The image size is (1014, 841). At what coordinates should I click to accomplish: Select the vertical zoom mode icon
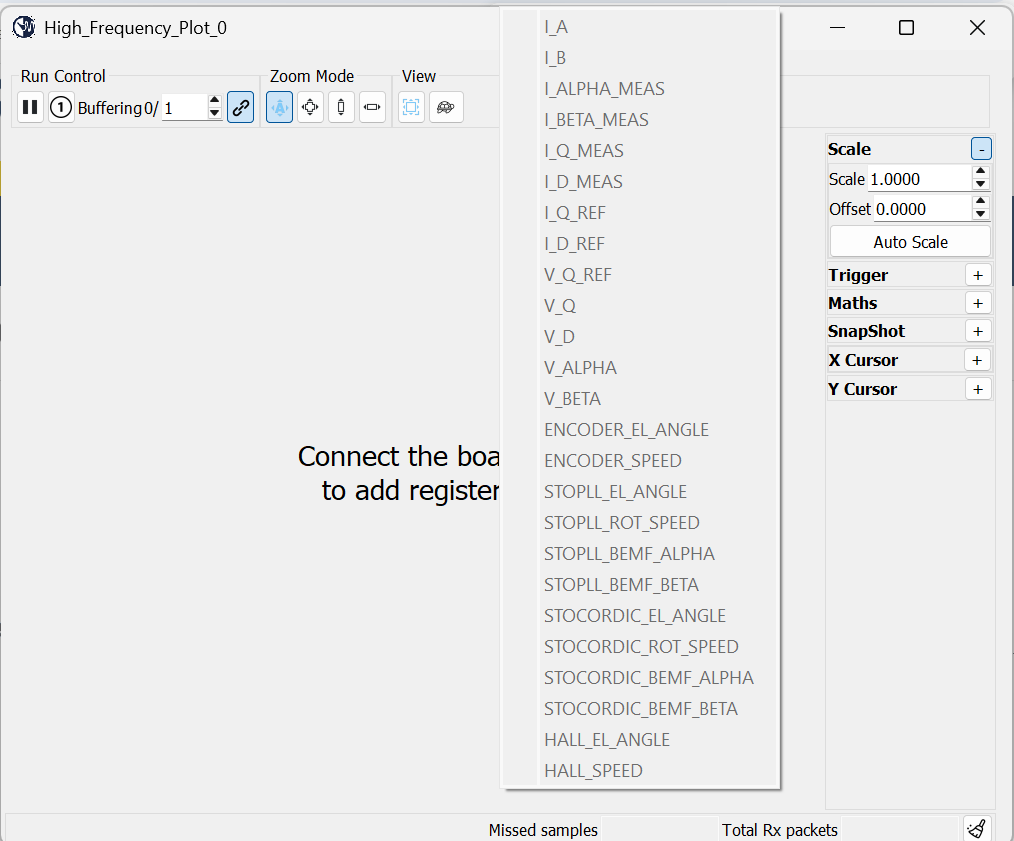pos(341,107)
